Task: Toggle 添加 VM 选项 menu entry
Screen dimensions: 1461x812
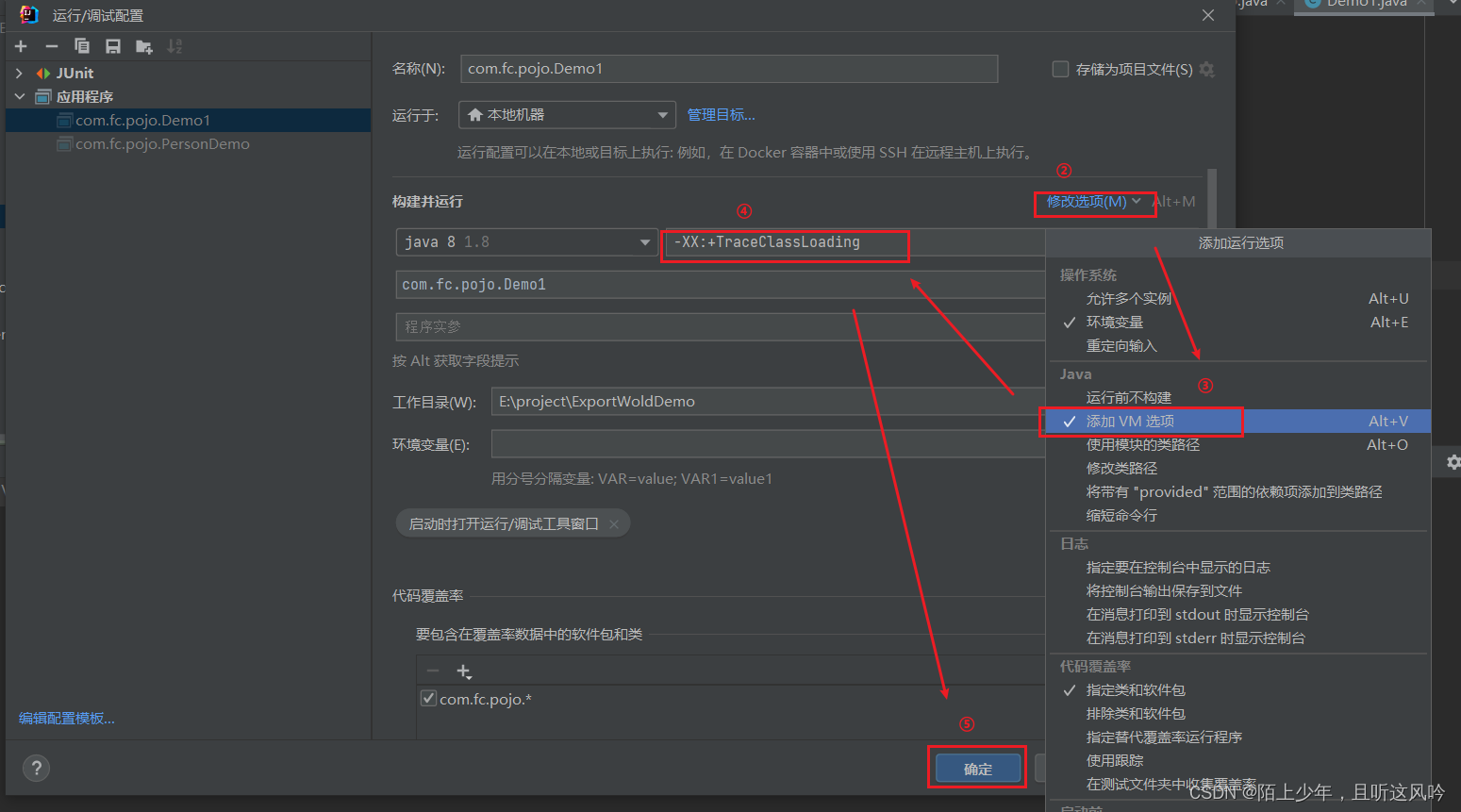Action: pyautogui.click(x=1238, y=422)
